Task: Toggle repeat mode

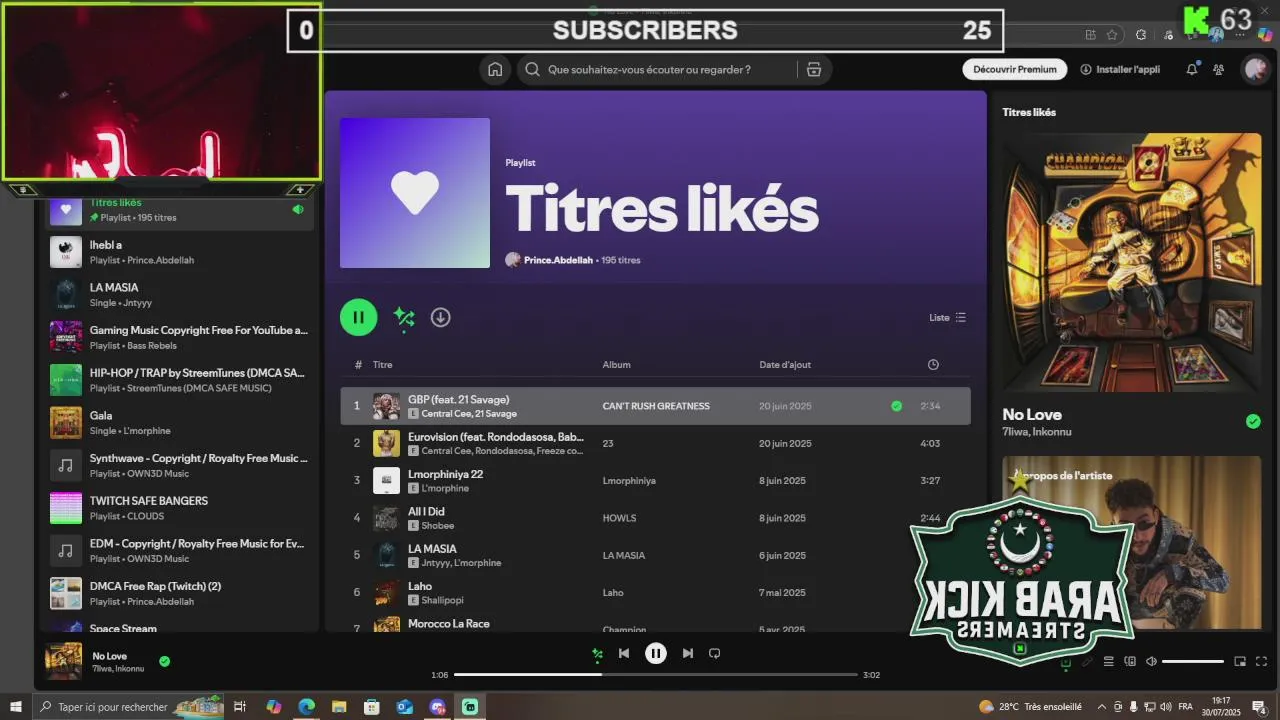Action: (x=714, y=653)
